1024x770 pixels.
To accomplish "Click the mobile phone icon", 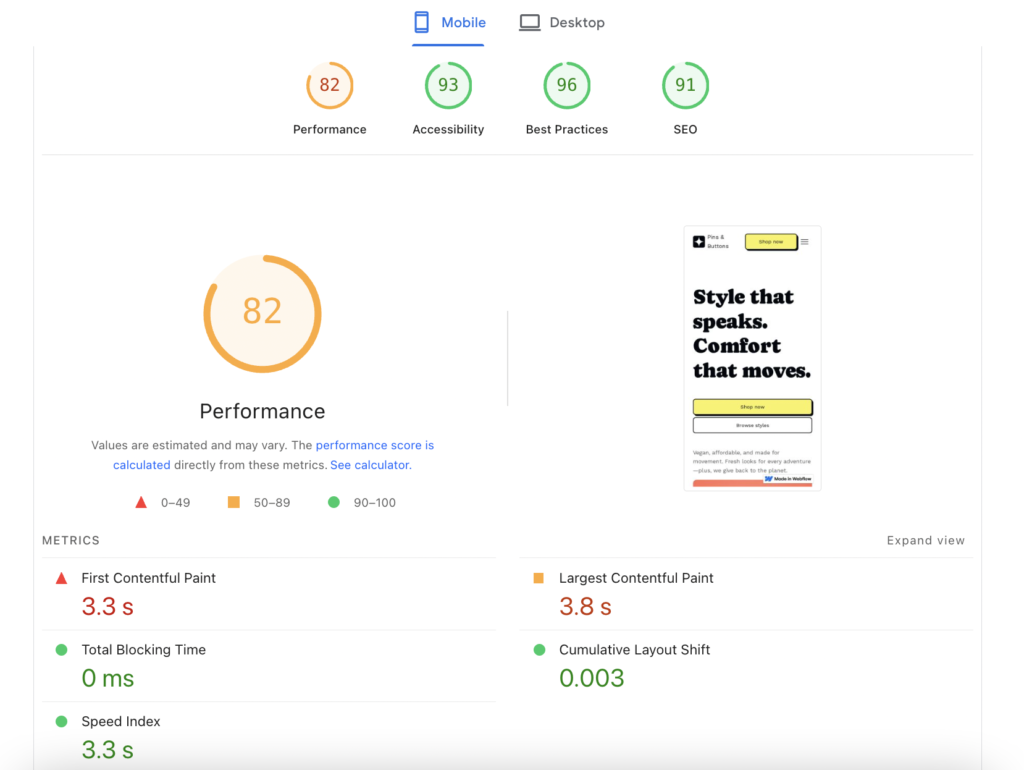I will 422,22.
